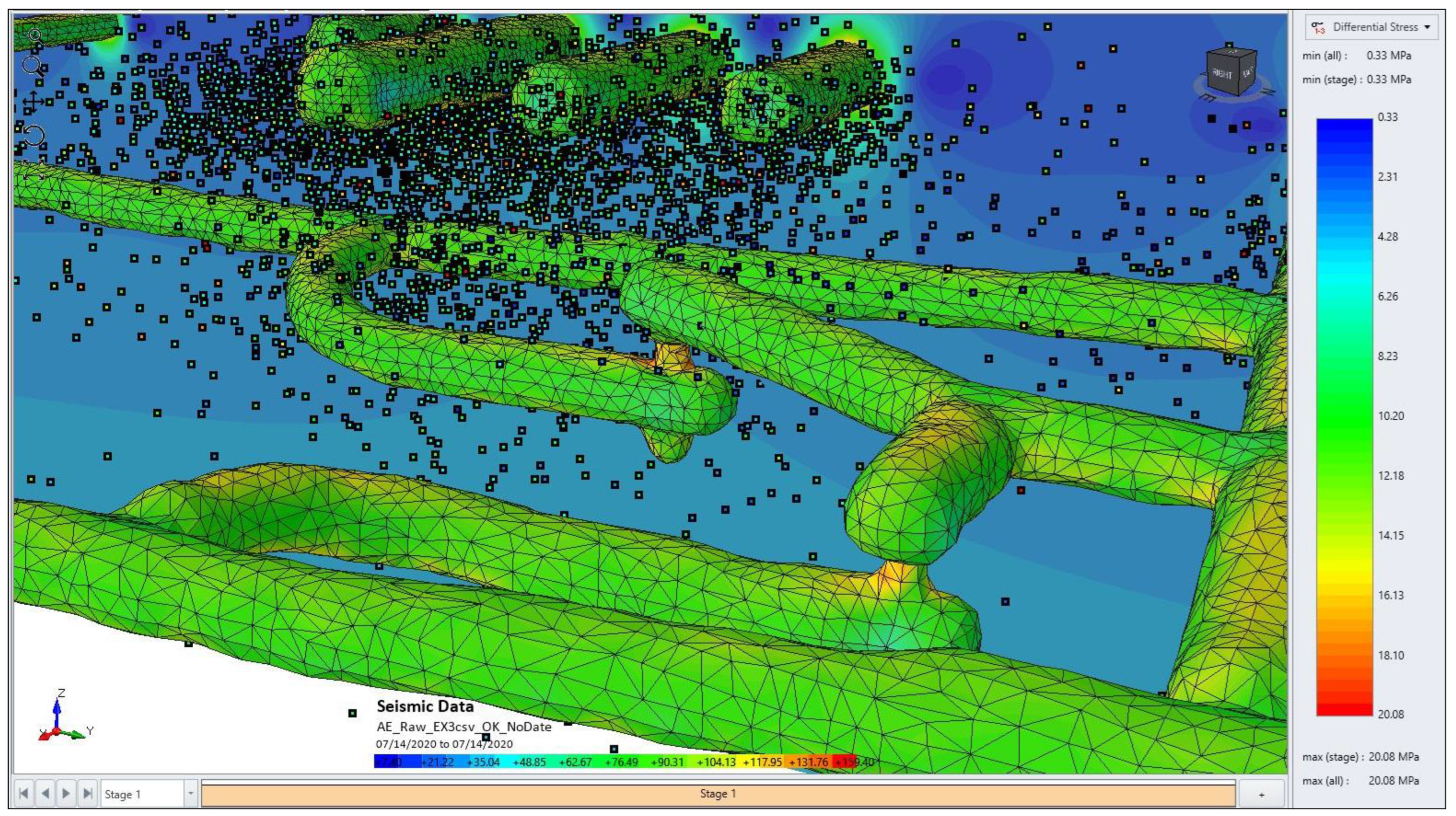The image size is (1456, 816).
Task: Click the RIGHT face of view cube
Action: [x=1221, y=74]
